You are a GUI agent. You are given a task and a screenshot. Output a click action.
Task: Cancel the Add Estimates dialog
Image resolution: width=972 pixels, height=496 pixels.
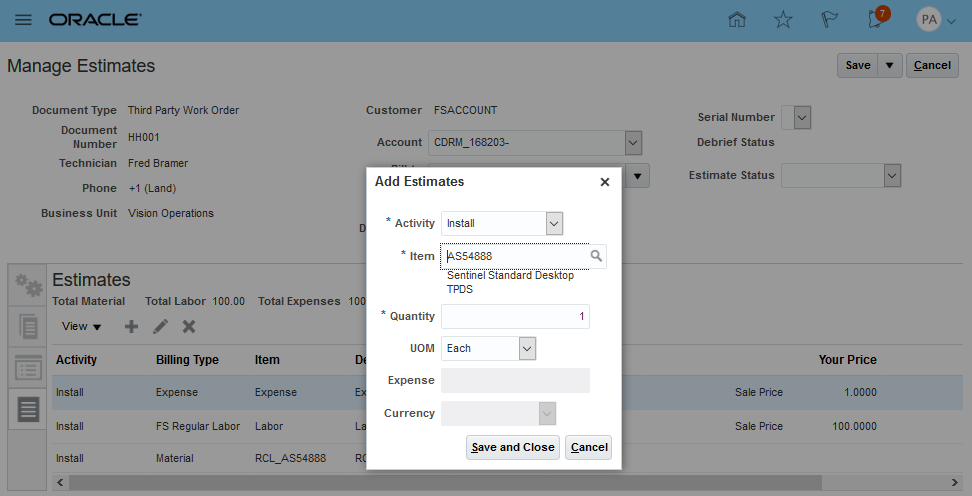[x=588, y=447]
